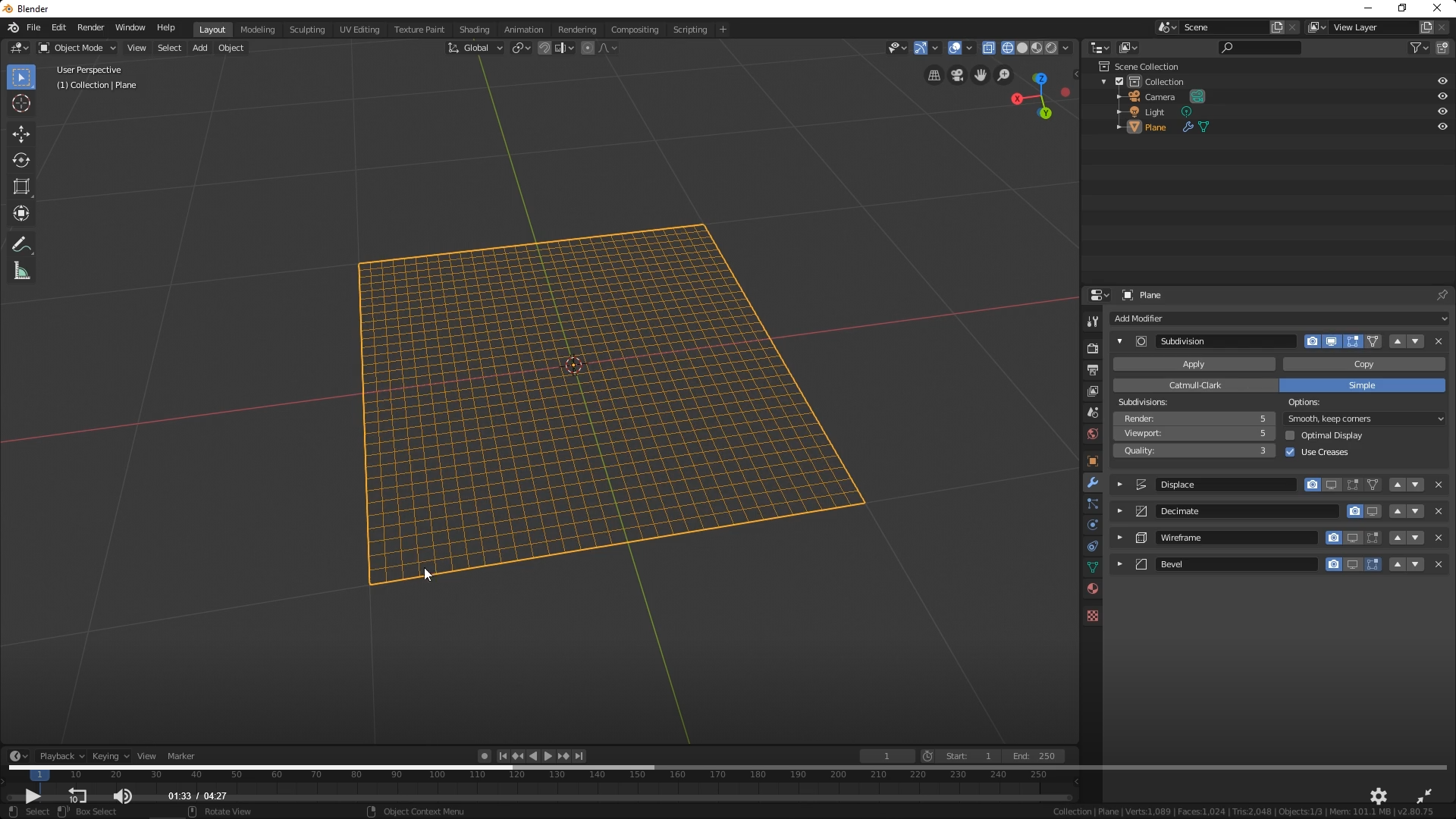Remove the Wireframe modifier
This screenshot has width=1456, height=819.
tap(1438, 538)
